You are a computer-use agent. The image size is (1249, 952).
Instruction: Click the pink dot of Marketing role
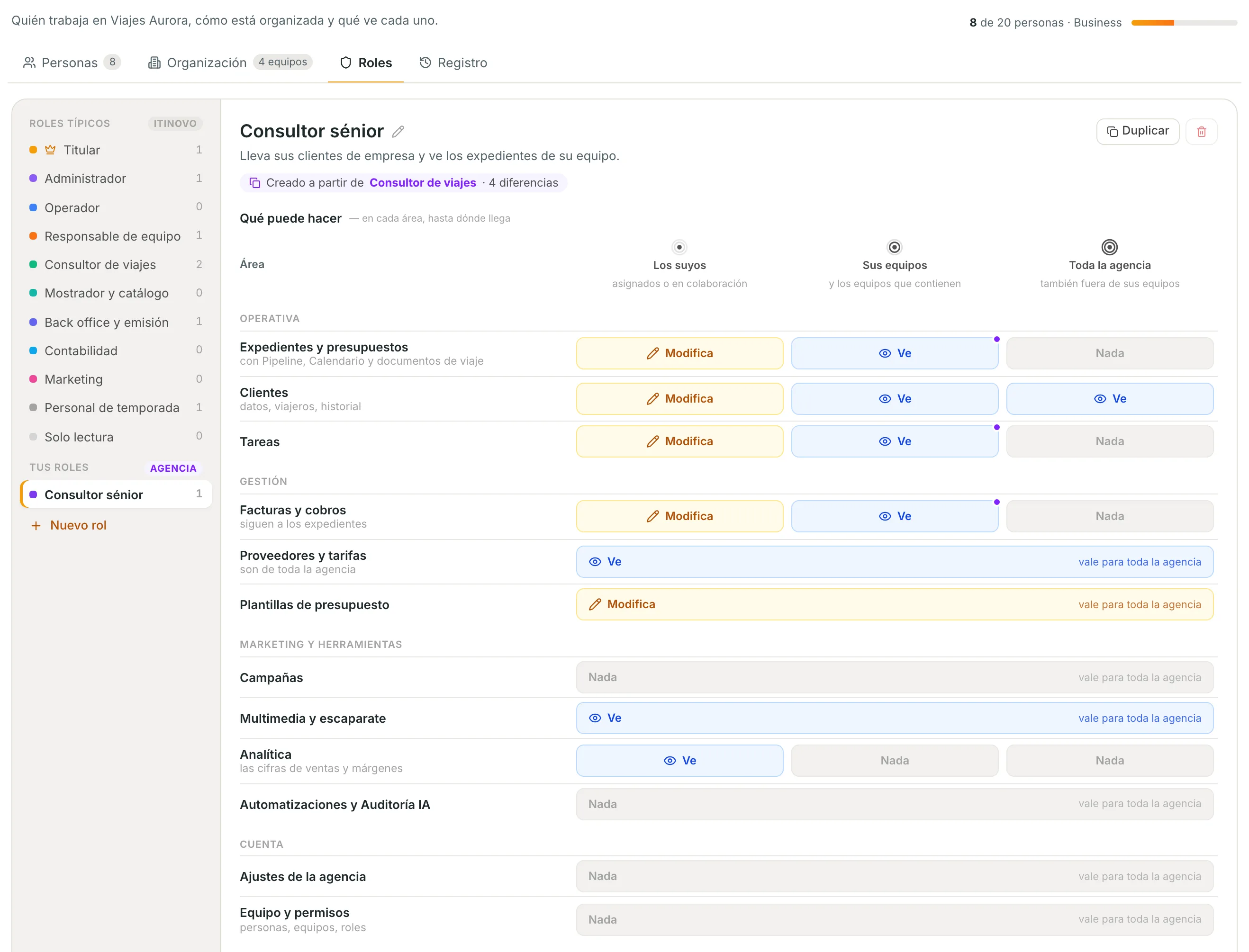tap(34, 378)
